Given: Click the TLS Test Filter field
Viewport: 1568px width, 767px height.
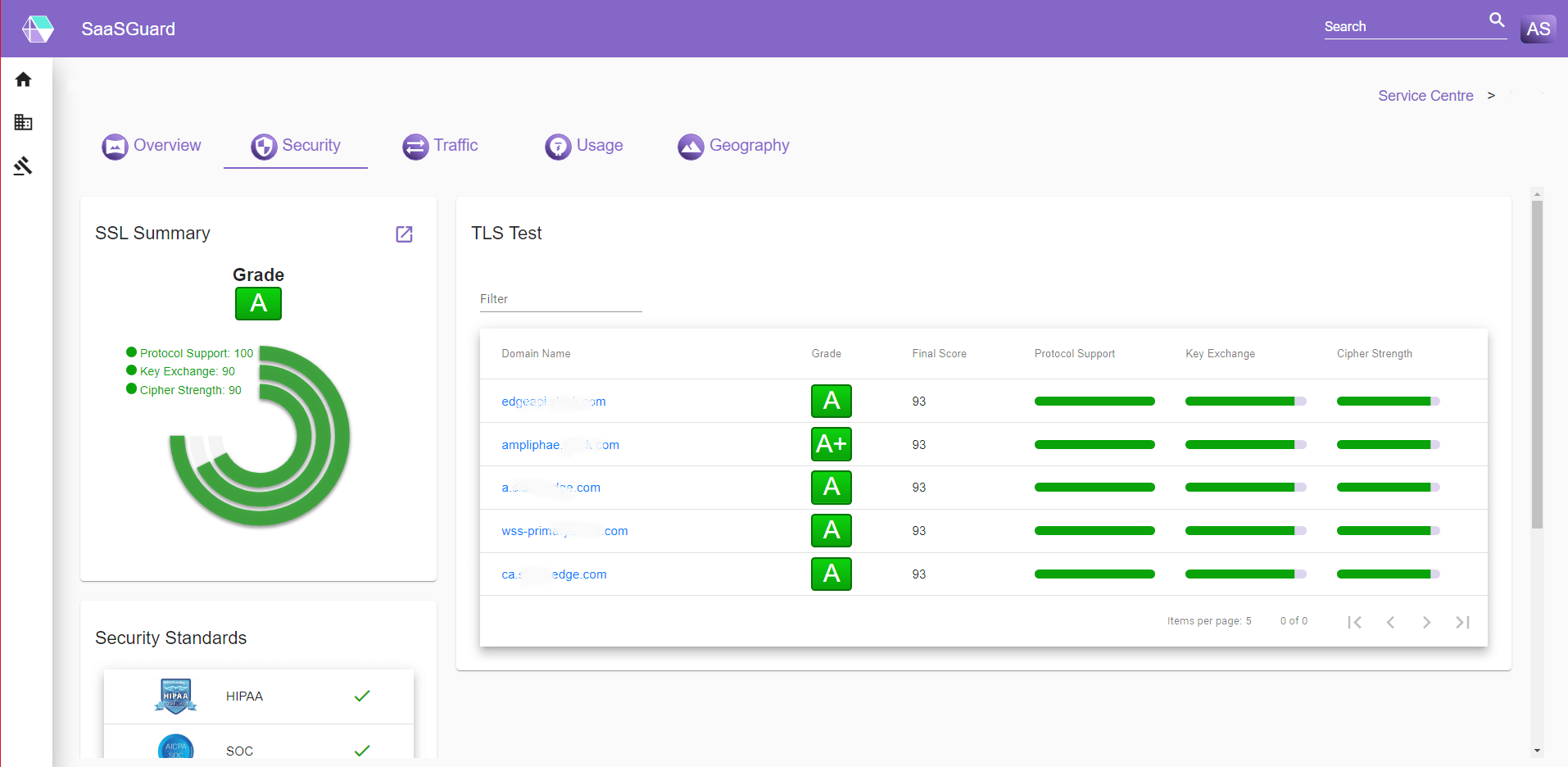Looking at the screenshot, I should pos(560,299).
